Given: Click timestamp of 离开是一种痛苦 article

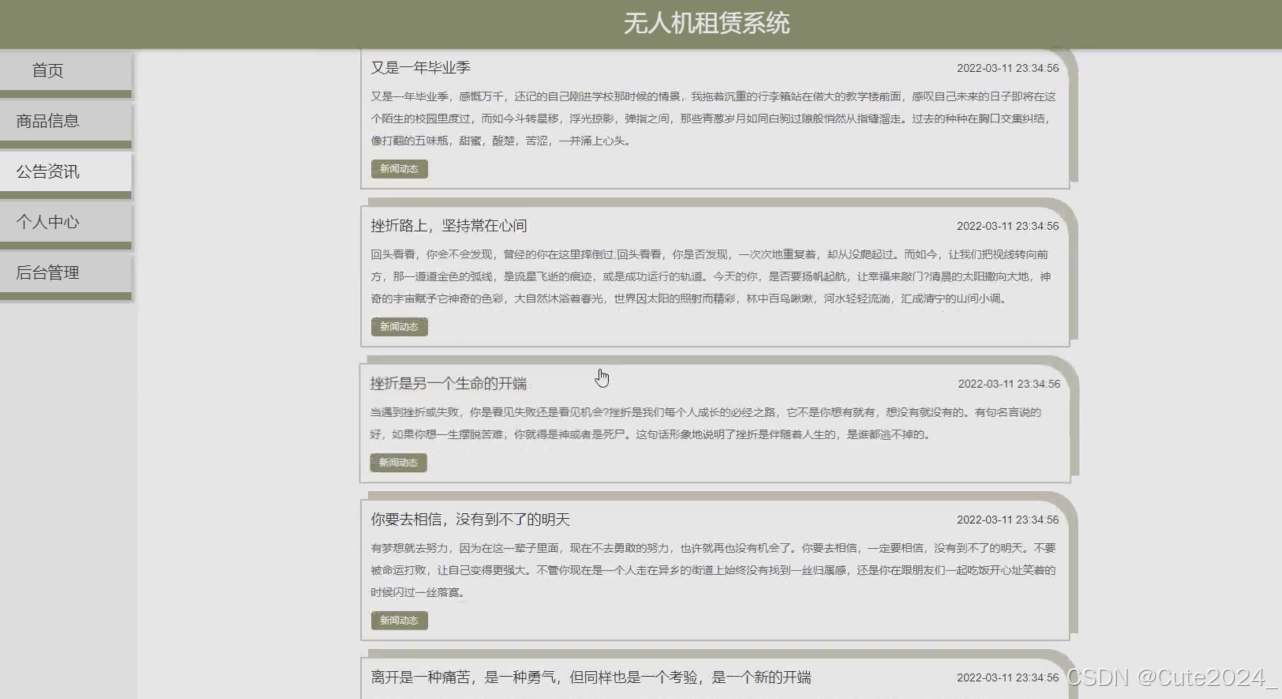Looking at the screenshot, I should click(x=1008, y=678).
